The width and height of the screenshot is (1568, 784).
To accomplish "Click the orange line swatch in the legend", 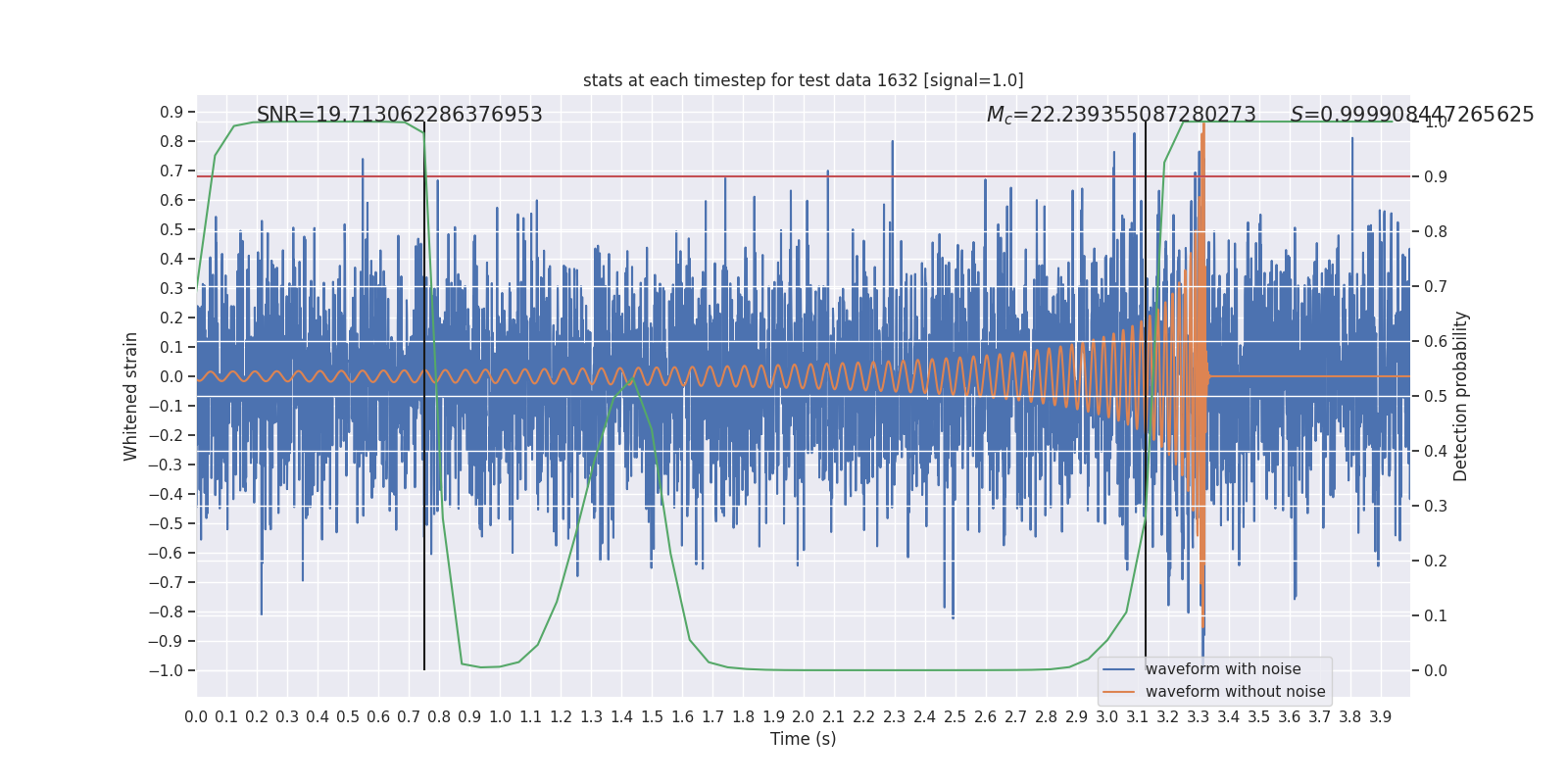I will pyautogui.click(x=1119, y=692).
